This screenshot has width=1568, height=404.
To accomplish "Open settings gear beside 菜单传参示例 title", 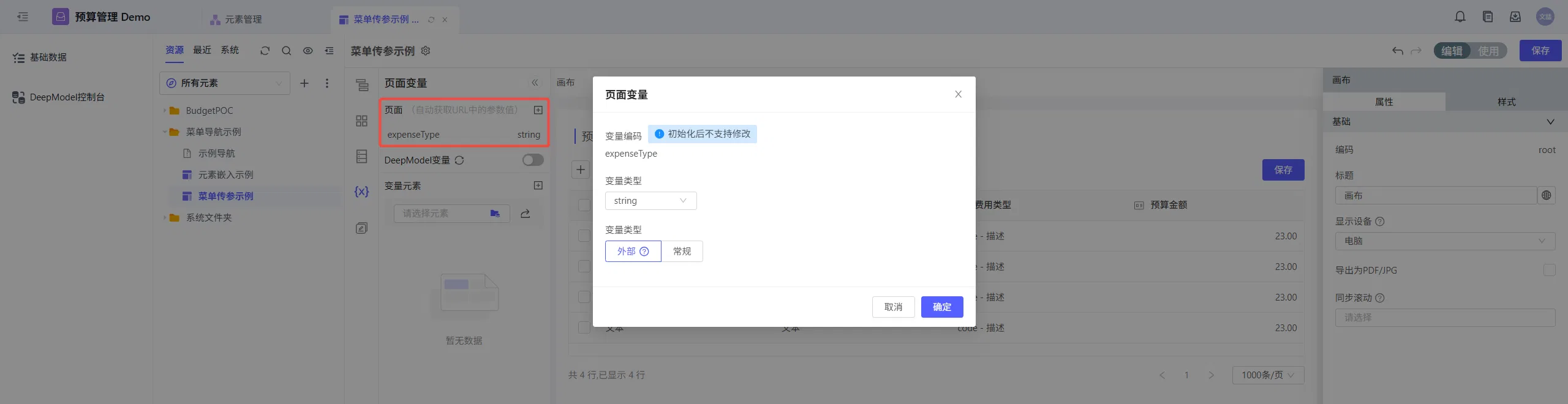I will click(426, 51).
